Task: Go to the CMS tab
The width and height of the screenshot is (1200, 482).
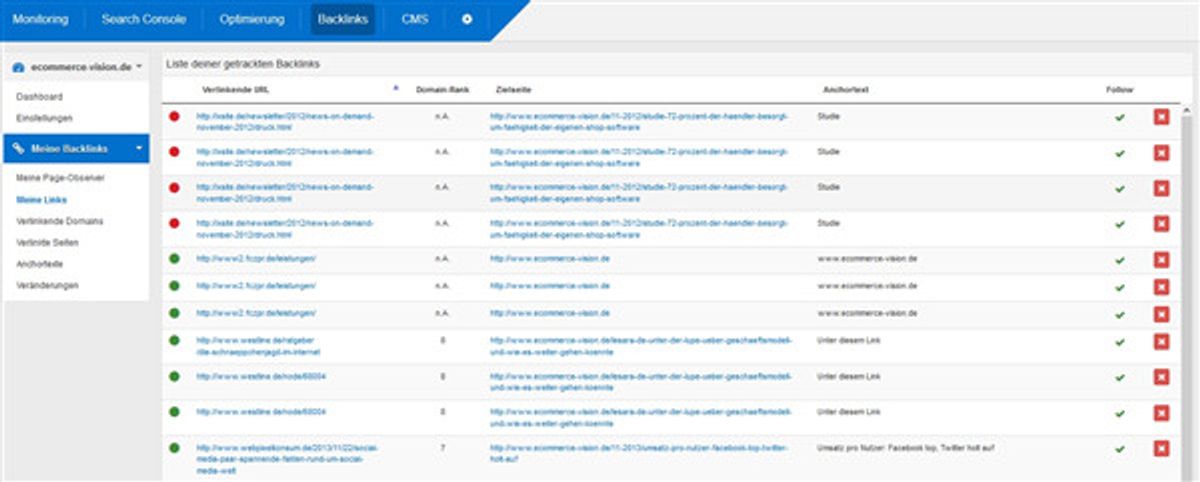Action: 415,19
